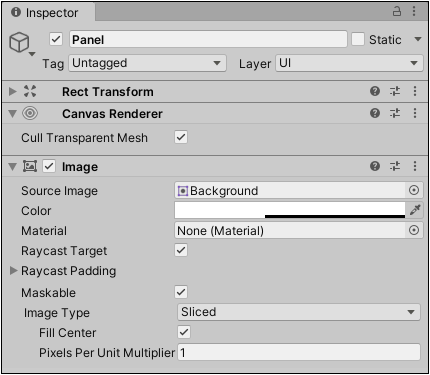Image resolution: width=430 pixels, height=375 pixels.
Task: Open the Source Image object picker circle
Action: [414, 190]
